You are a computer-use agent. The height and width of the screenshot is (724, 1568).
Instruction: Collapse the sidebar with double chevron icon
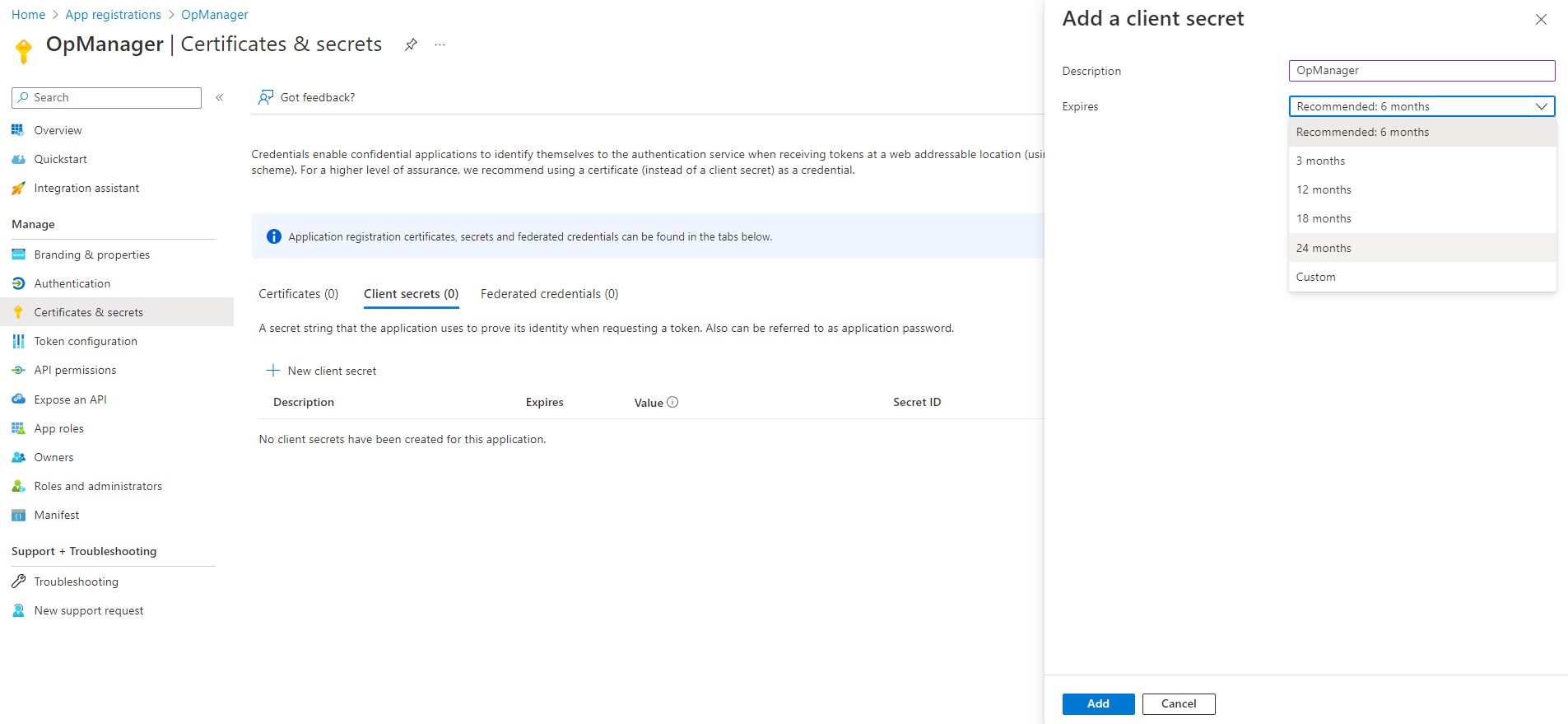pos(220,97)
